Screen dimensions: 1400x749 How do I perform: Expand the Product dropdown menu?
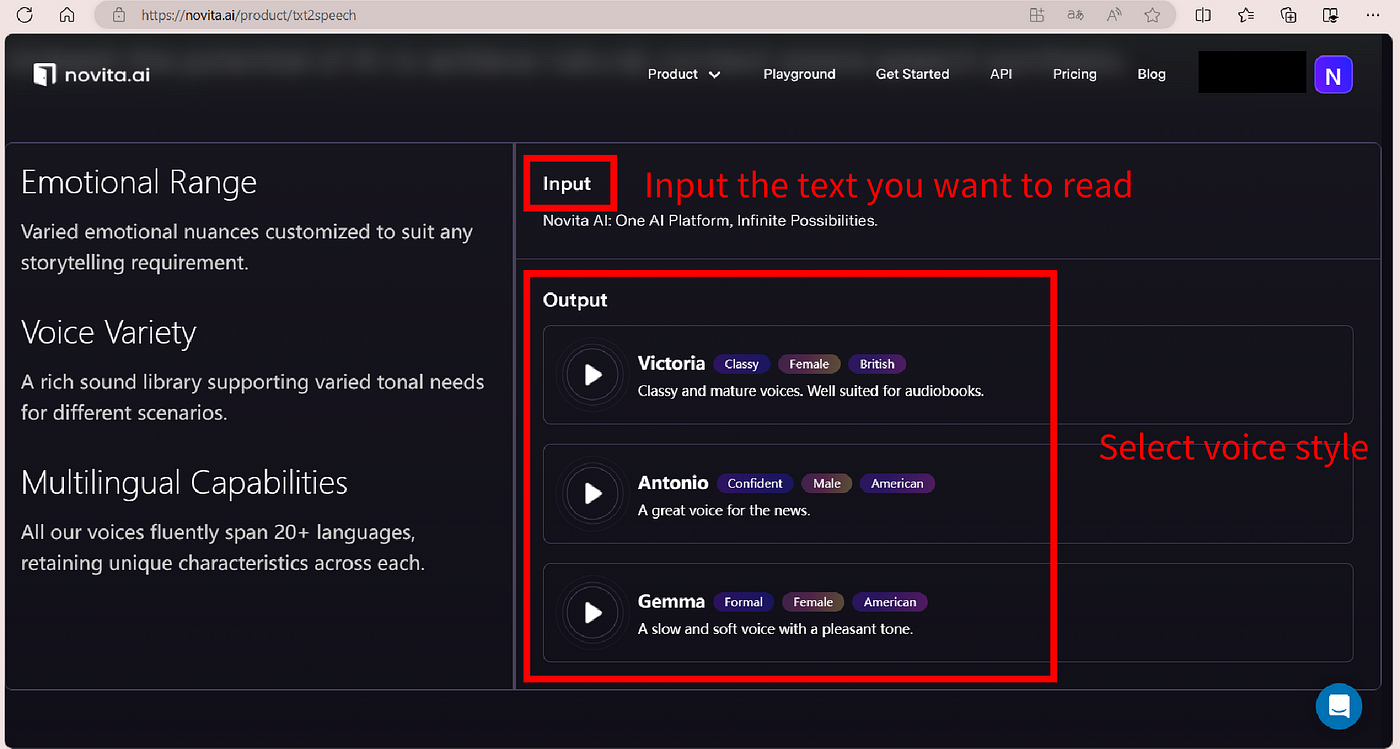684,74
